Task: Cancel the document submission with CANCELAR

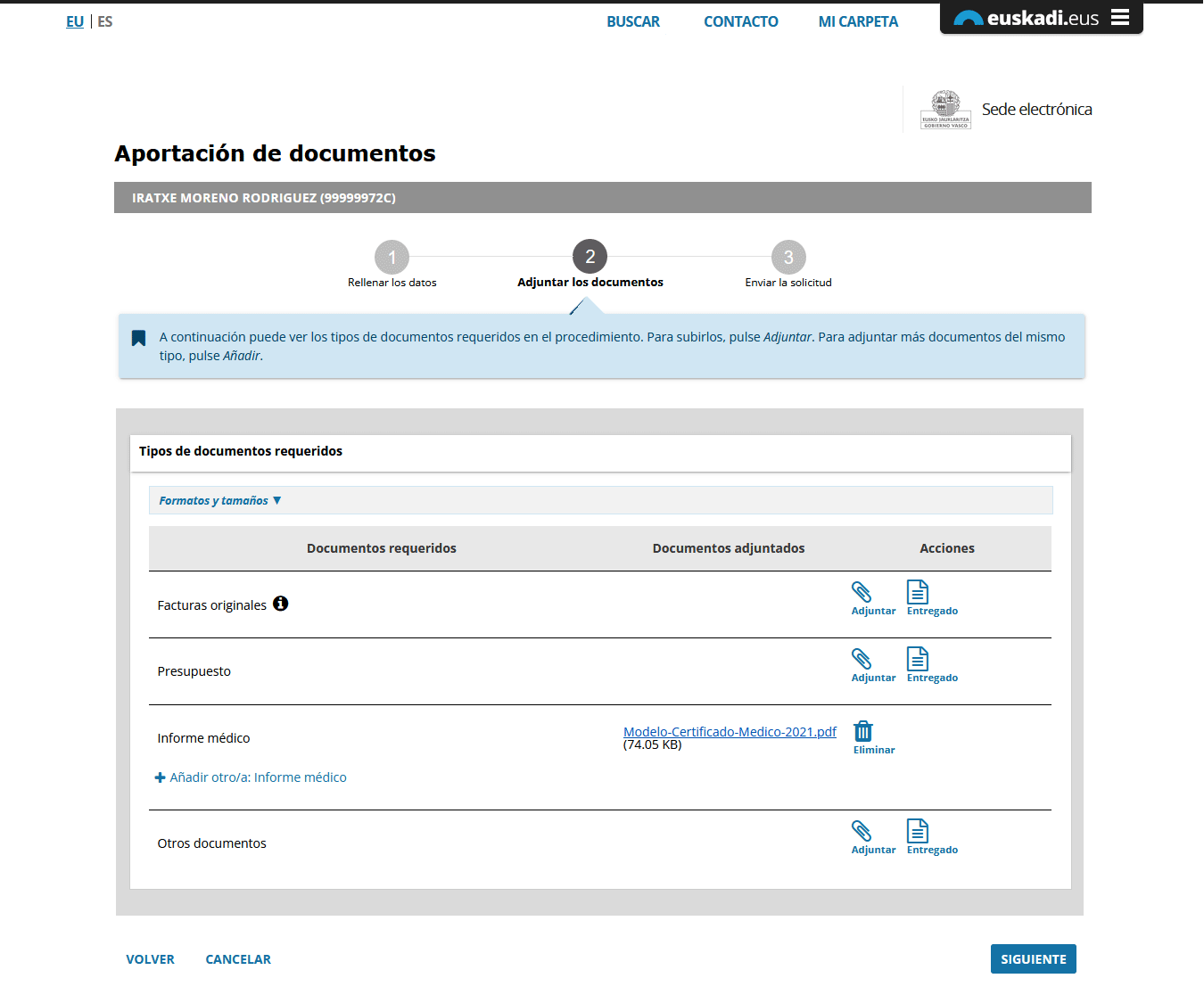Action: pyautogui.click(x=238, y=959)
